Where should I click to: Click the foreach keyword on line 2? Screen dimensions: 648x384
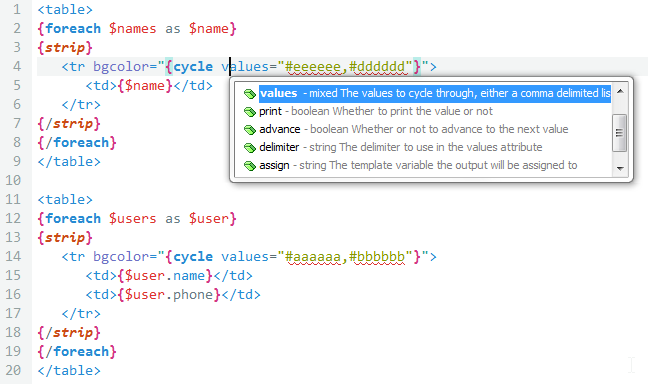73,29
